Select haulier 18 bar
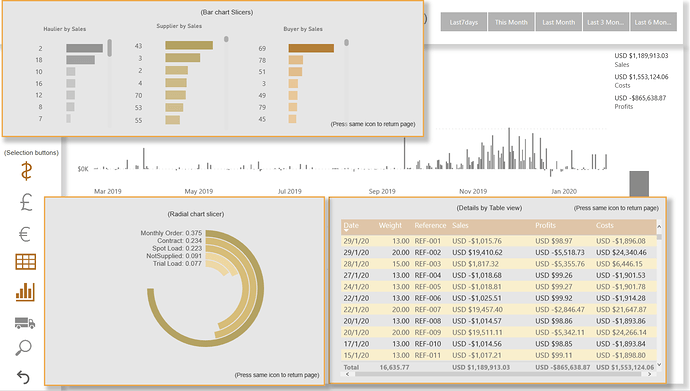The image size is (690, 391). [x=81, y=60]
